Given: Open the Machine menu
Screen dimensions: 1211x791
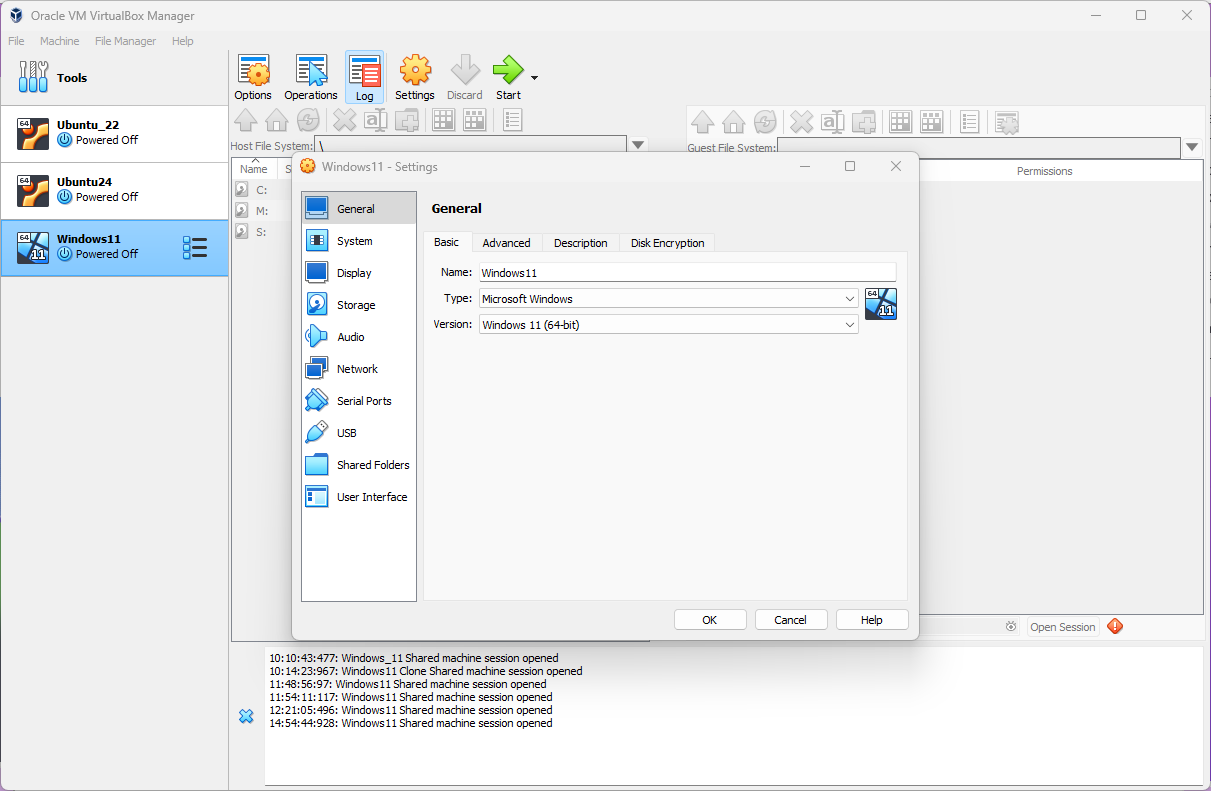Looking at the screenshot, I should click(60, 41).
